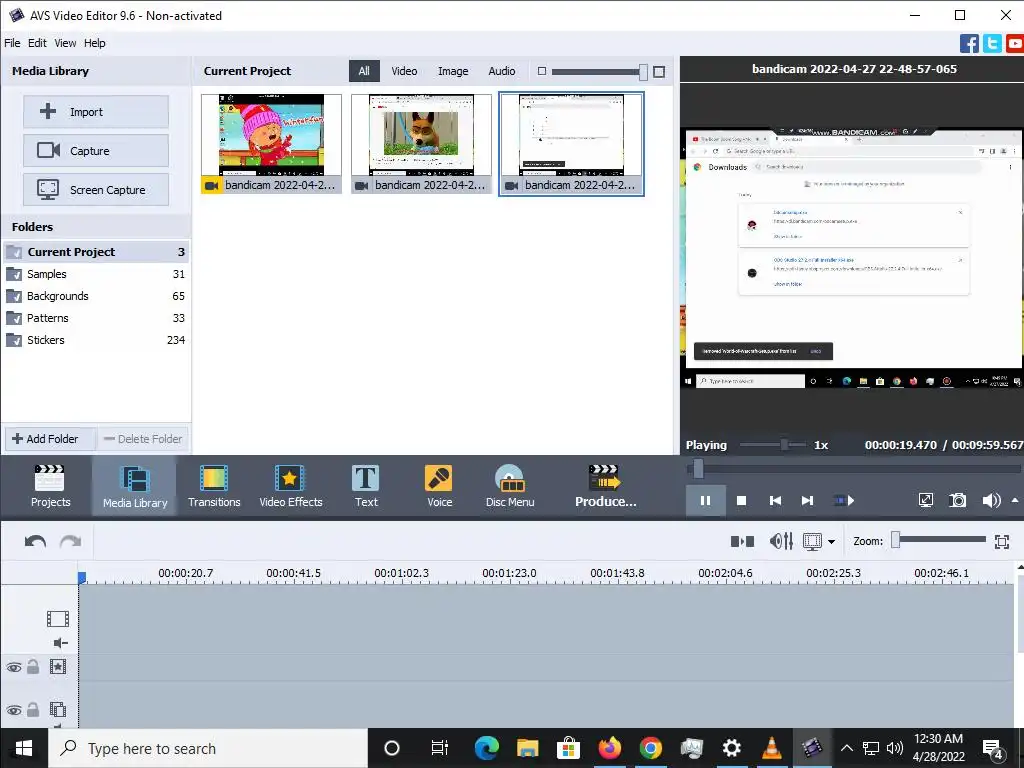The width and height of the screenshot is (1024, 768).
Task: Open the Voice recording tool
Action: pyautogui.click(x=439, y=486)
